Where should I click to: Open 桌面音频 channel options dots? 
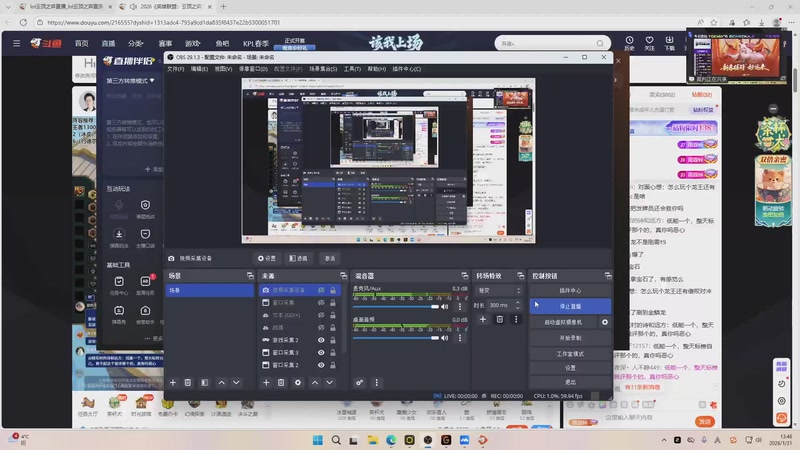(x=460, y=338)
